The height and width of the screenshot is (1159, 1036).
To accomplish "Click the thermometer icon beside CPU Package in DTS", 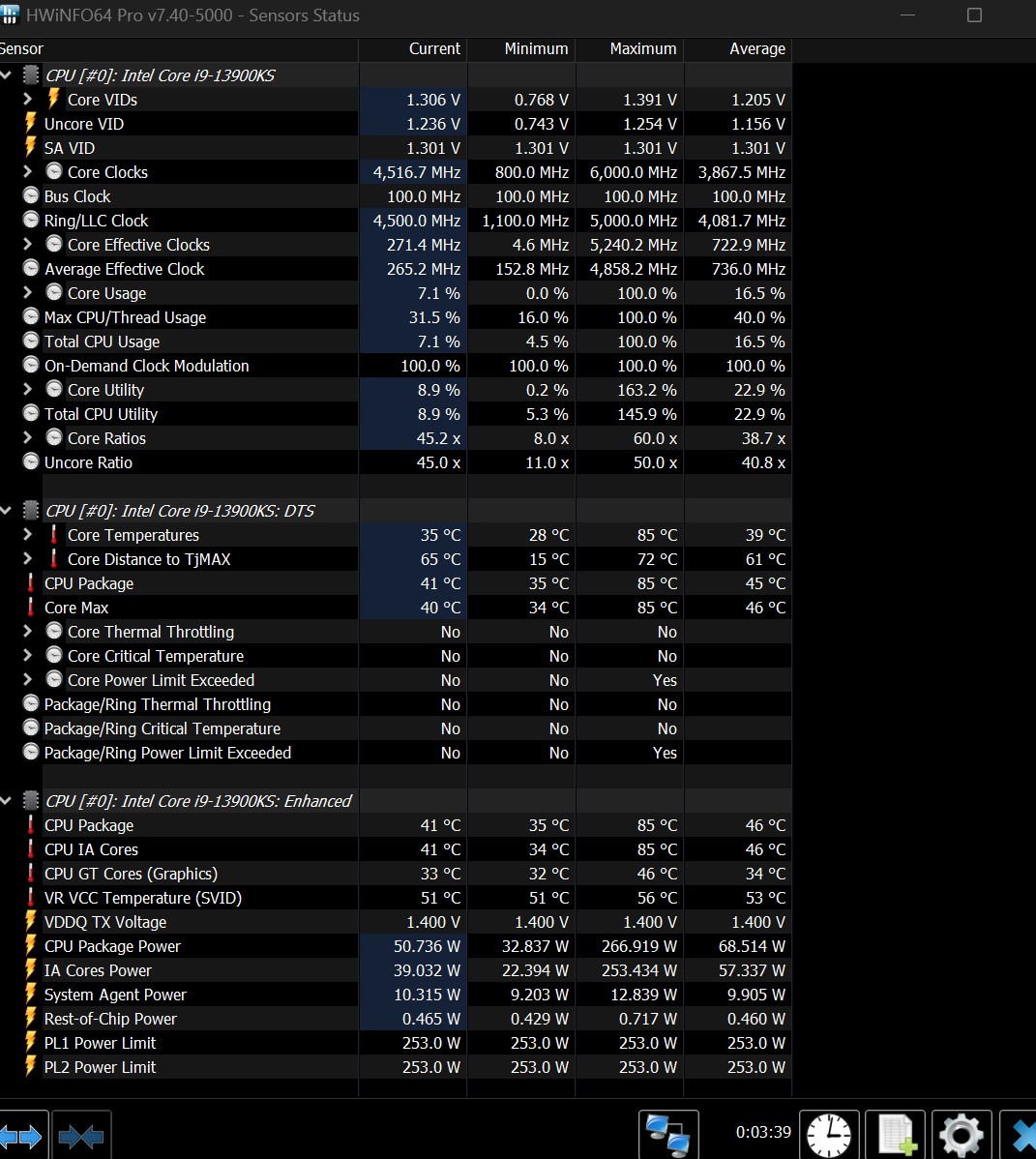I will [30, 582].
